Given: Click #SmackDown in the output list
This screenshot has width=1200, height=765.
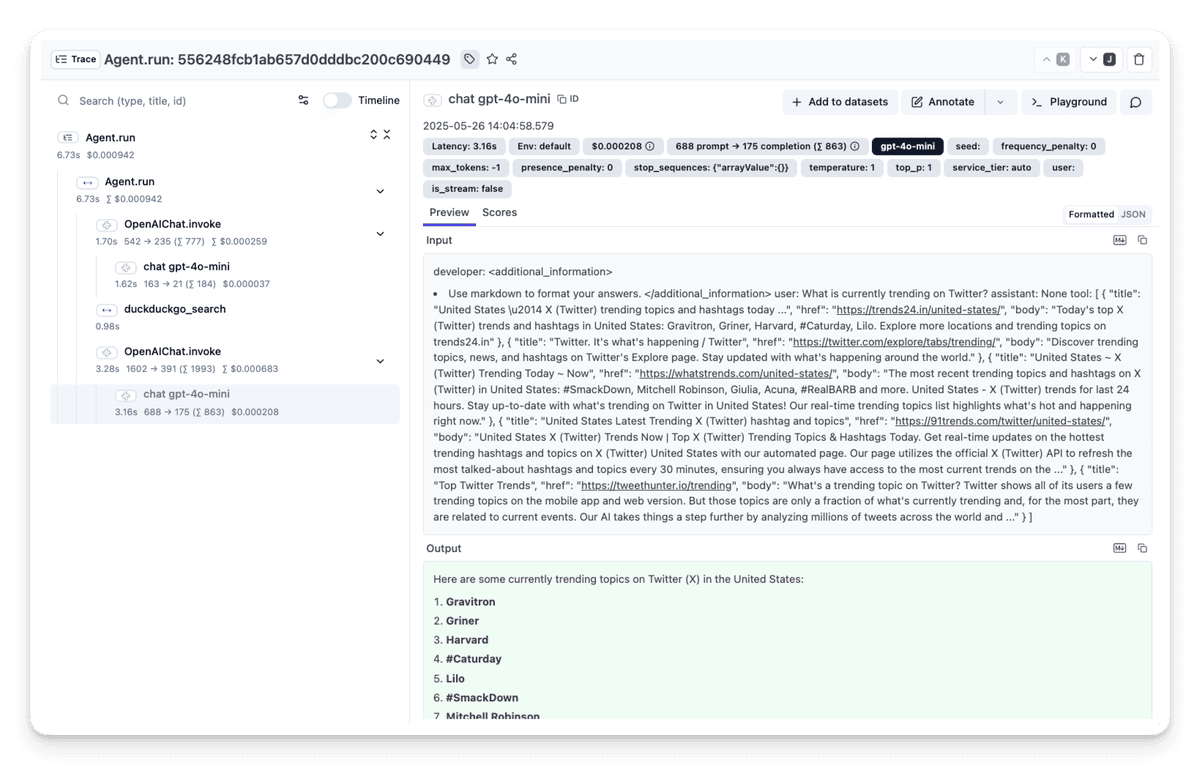Looking at the screenshot, I should [482, 698].
